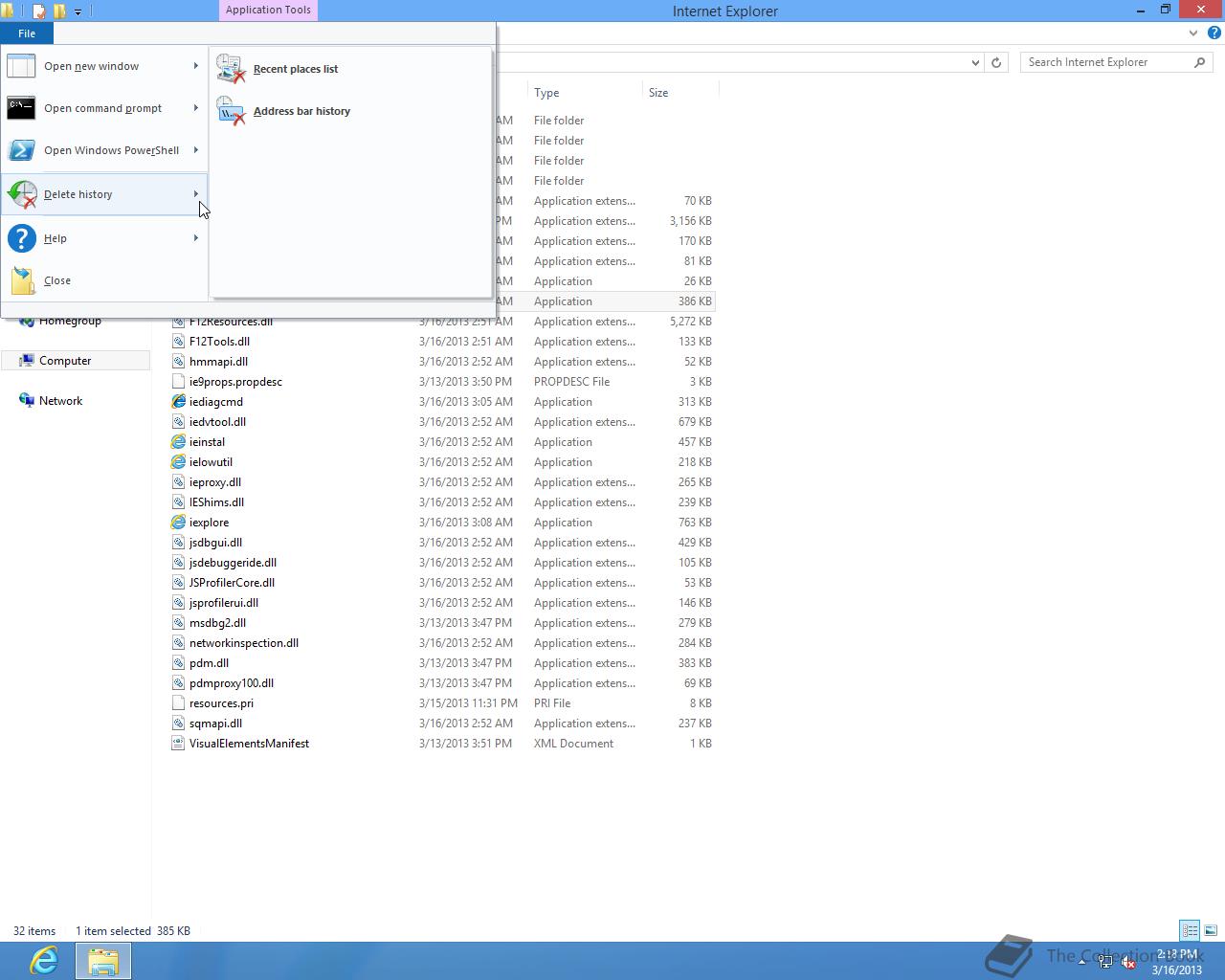
Task: Select the file jsprofilerui.dll
Action: pyautogui.click(x=224, y=603)
